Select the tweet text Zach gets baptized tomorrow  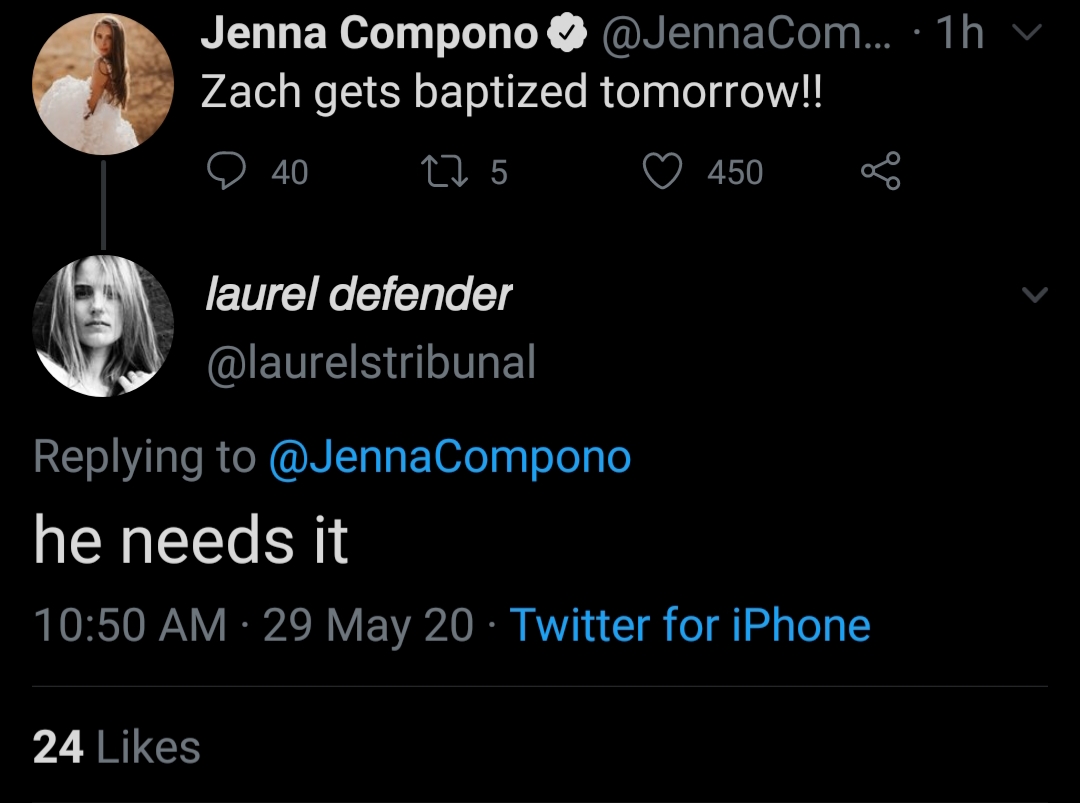coord(512,92)
